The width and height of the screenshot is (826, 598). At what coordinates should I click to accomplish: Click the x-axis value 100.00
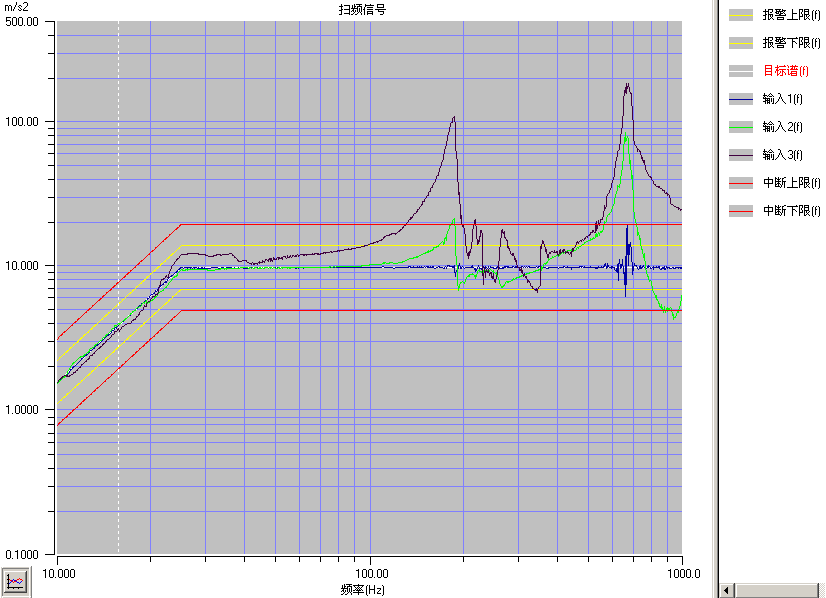tap(371, 573)
